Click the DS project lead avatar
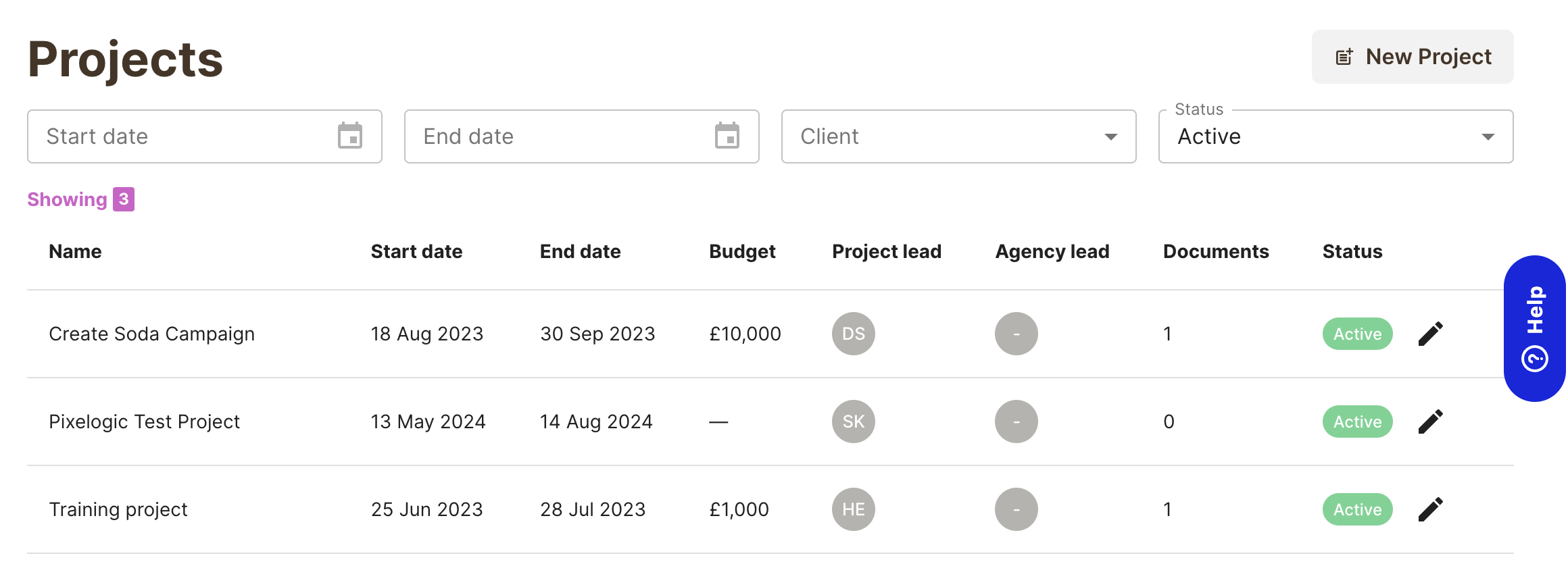1568x562 pixels. (x=854, y=334)
